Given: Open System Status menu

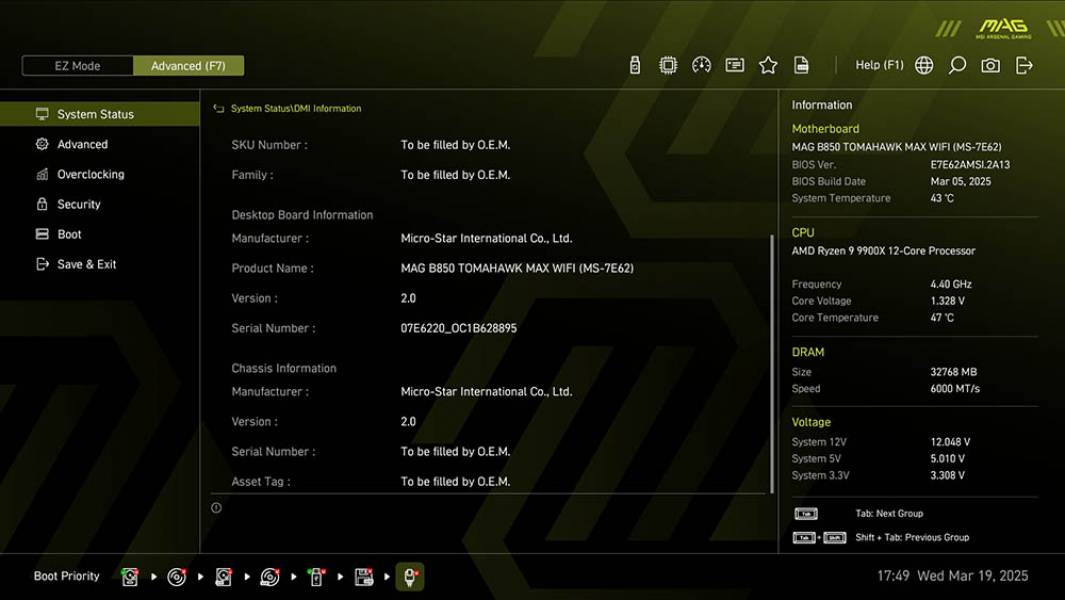Looking at the screenshot, I should pyautogui.click(x=100, y=114).
